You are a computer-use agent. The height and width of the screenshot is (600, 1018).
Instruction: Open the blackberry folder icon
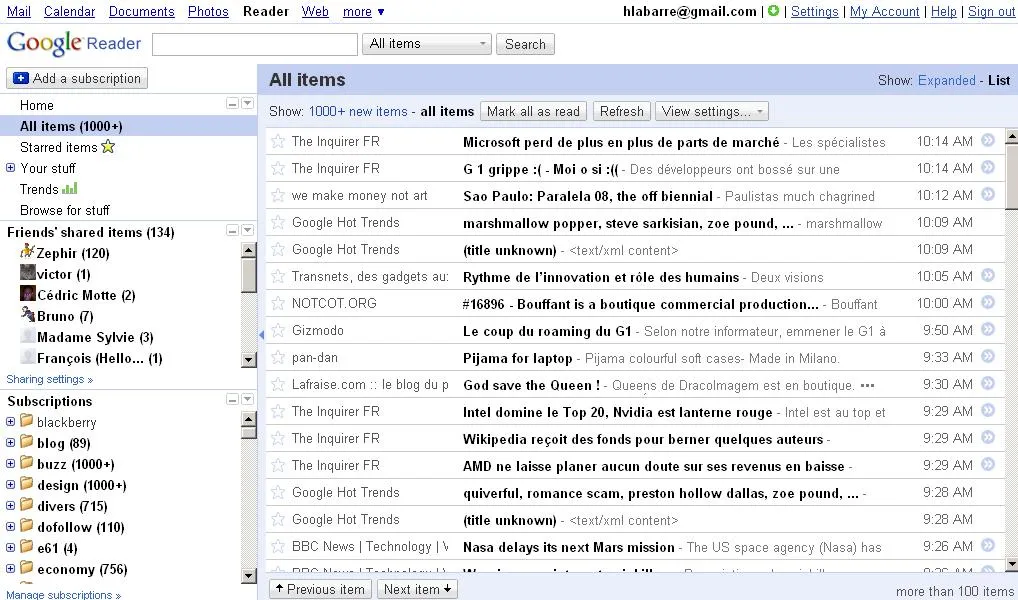tap(27, 421)
